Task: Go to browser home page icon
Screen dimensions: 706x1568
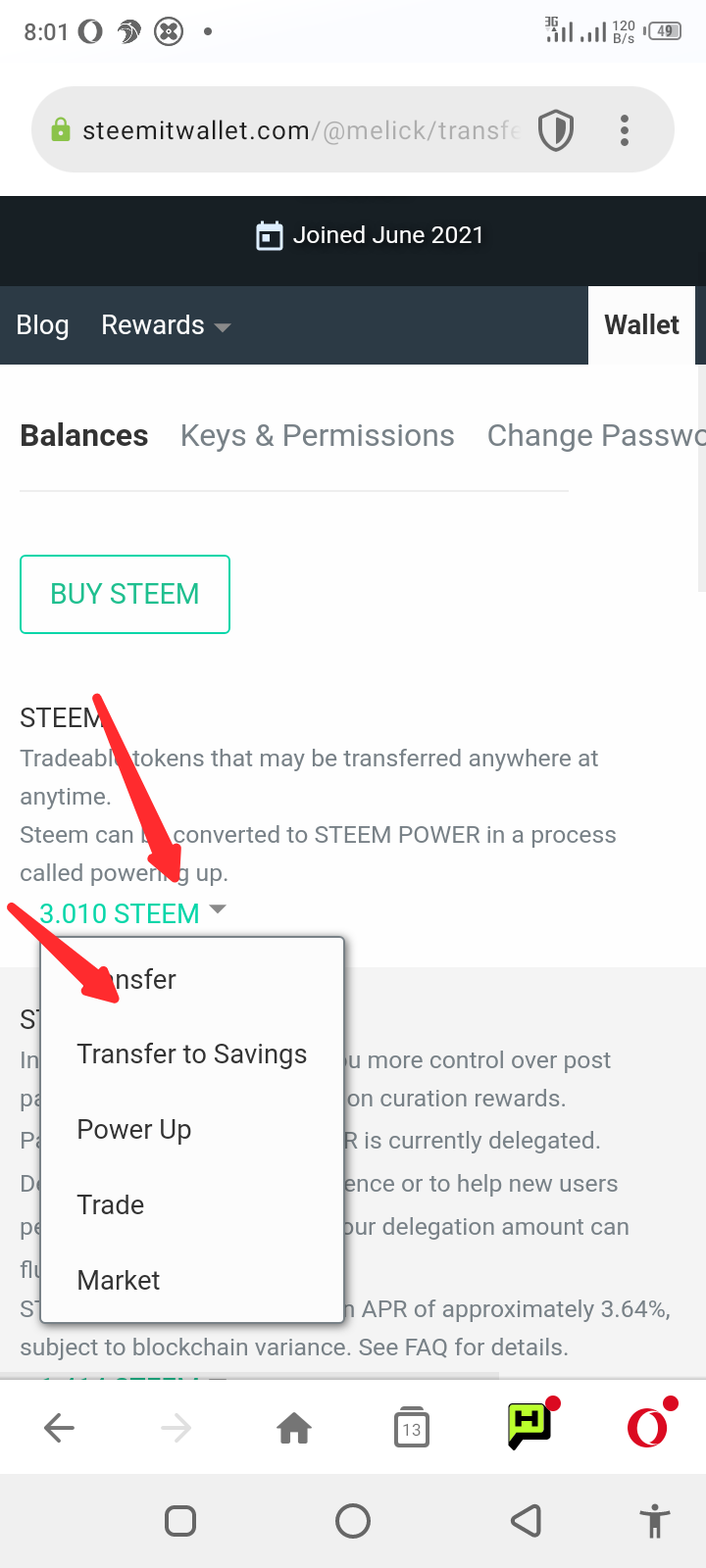Action: pyautogui.click(x=294, y=1429)
